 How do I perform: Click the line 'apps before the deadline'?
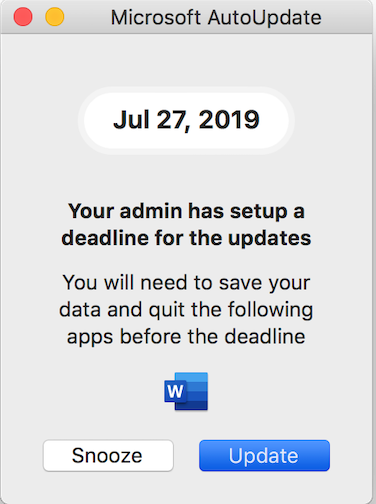[x=186, y=337]
